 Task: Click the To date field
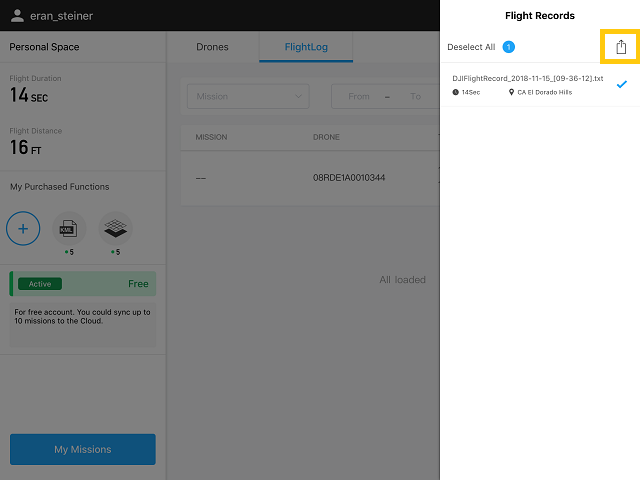click(416, 96)
